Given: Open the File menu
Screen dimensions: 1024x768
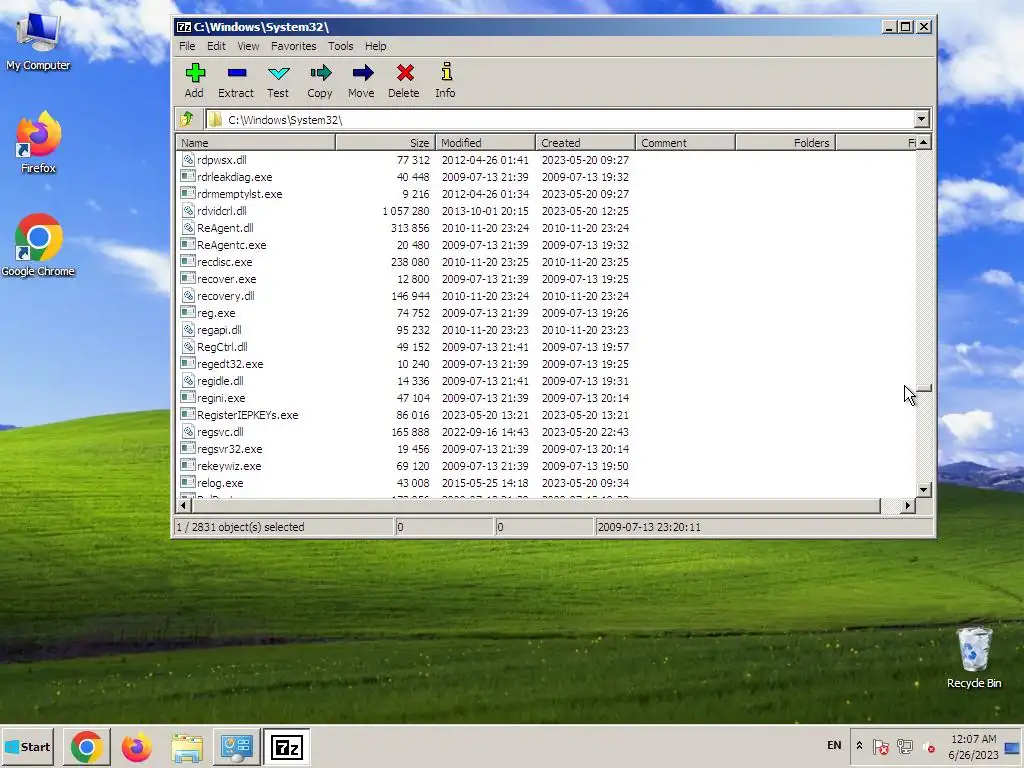Looking at the screenshot, I should [187, 46].
